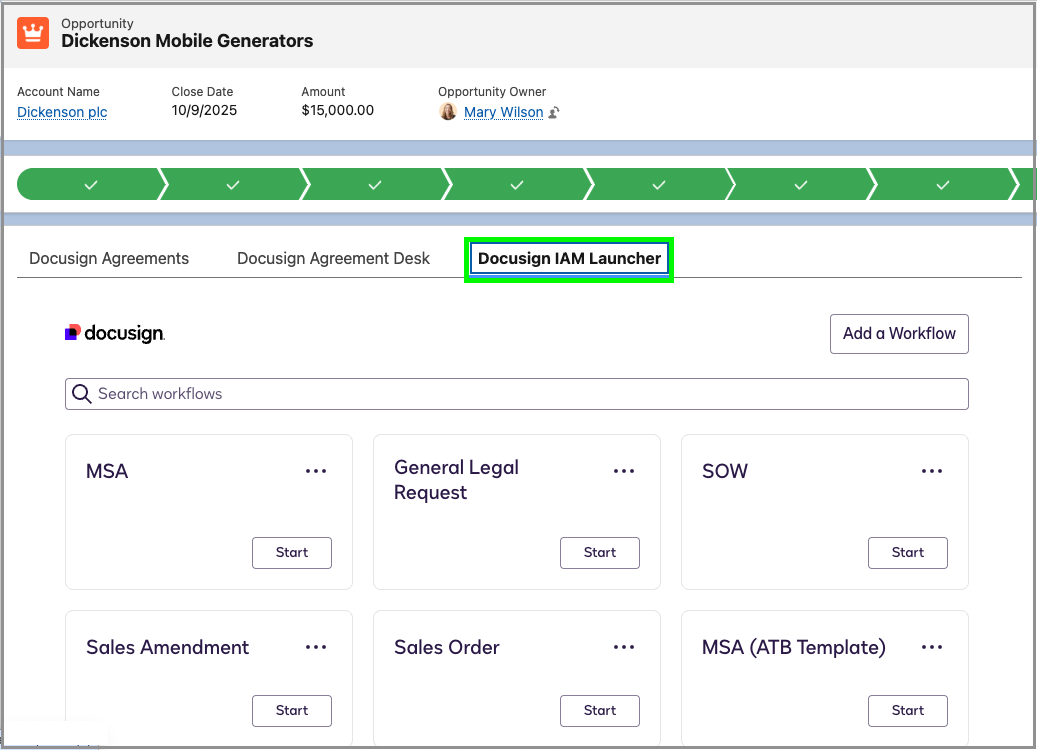Select the first completed stage in path
This screenshot has height=750, width=1037.
point(91,185)
